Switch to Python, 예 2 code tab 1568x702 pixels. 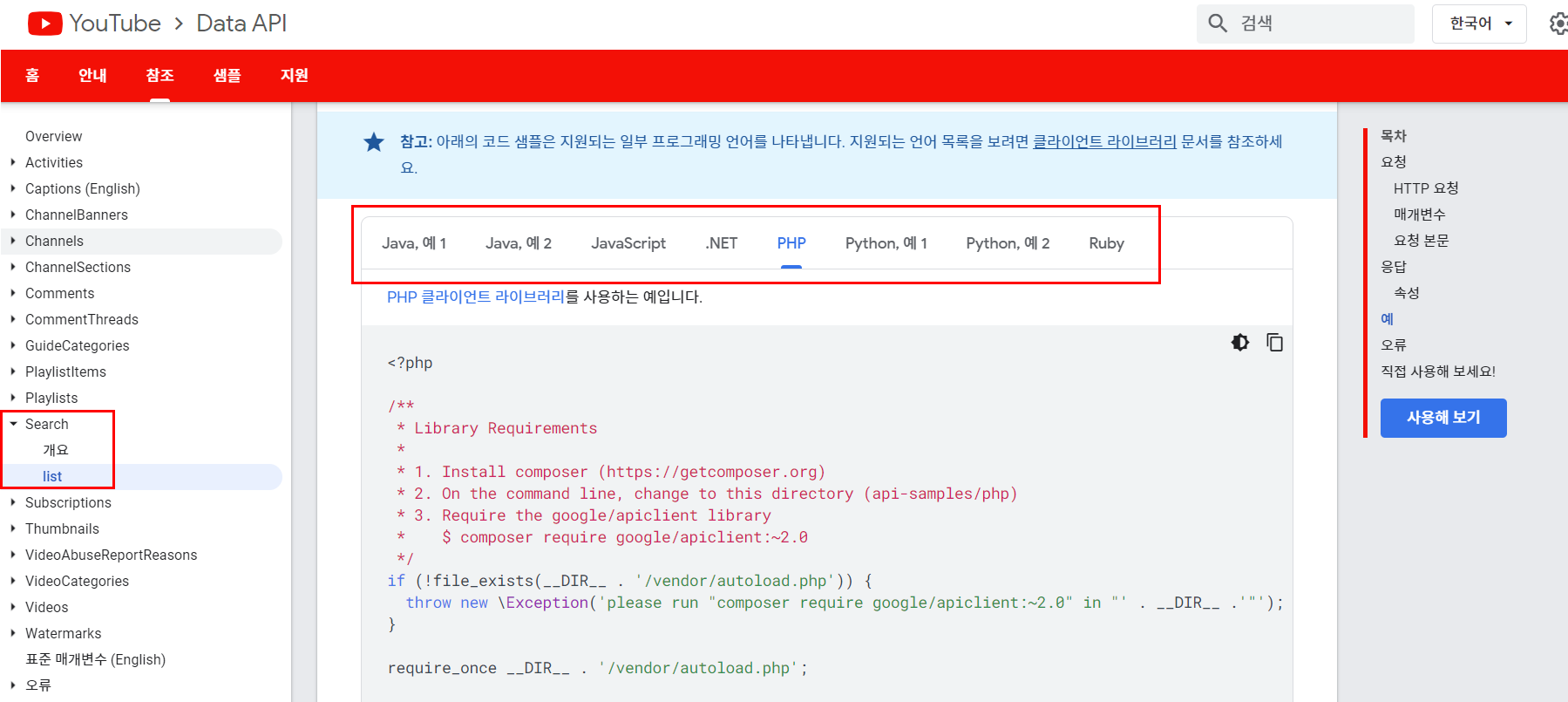(x=1008, y=243)
